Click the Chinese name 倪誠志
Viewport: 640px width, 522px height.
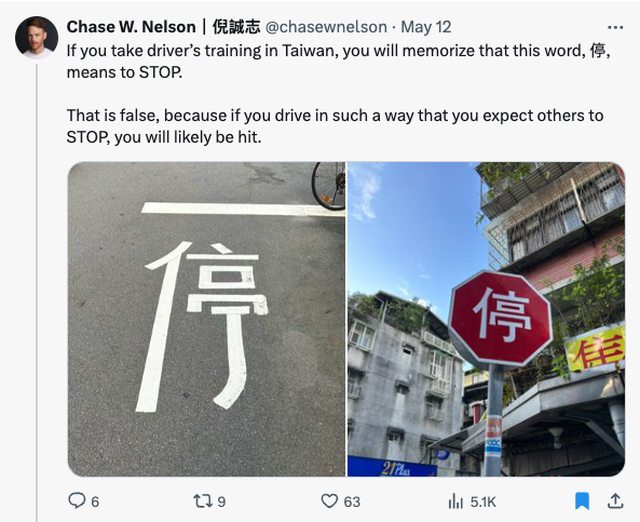236,27
